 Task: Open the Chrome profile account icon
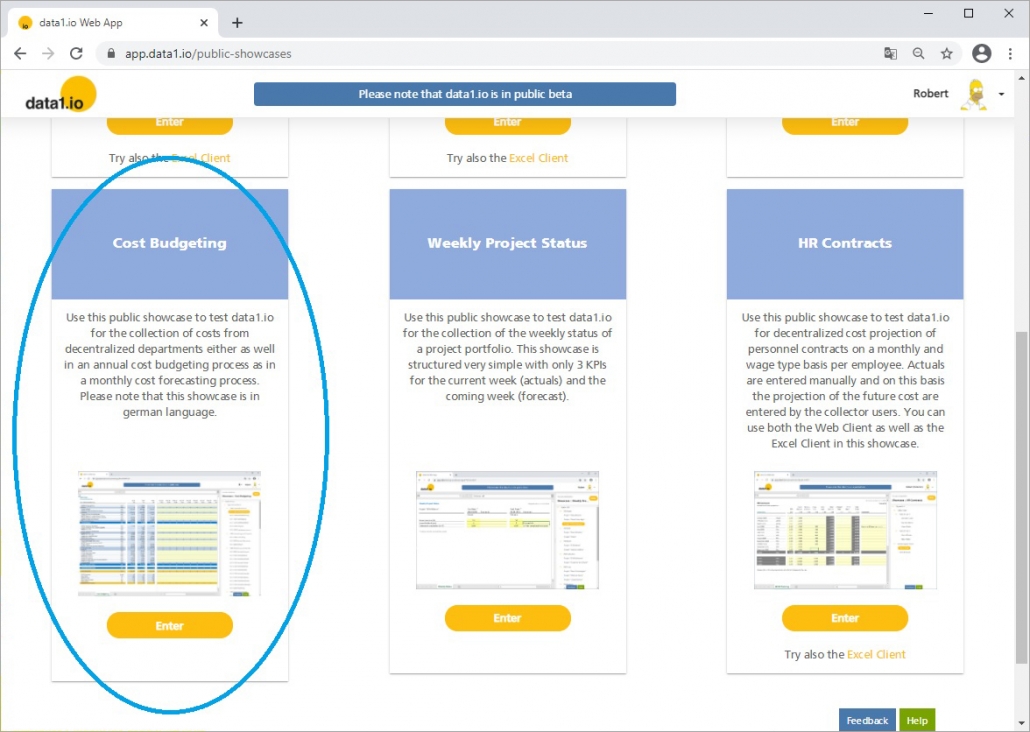[981, 54]
